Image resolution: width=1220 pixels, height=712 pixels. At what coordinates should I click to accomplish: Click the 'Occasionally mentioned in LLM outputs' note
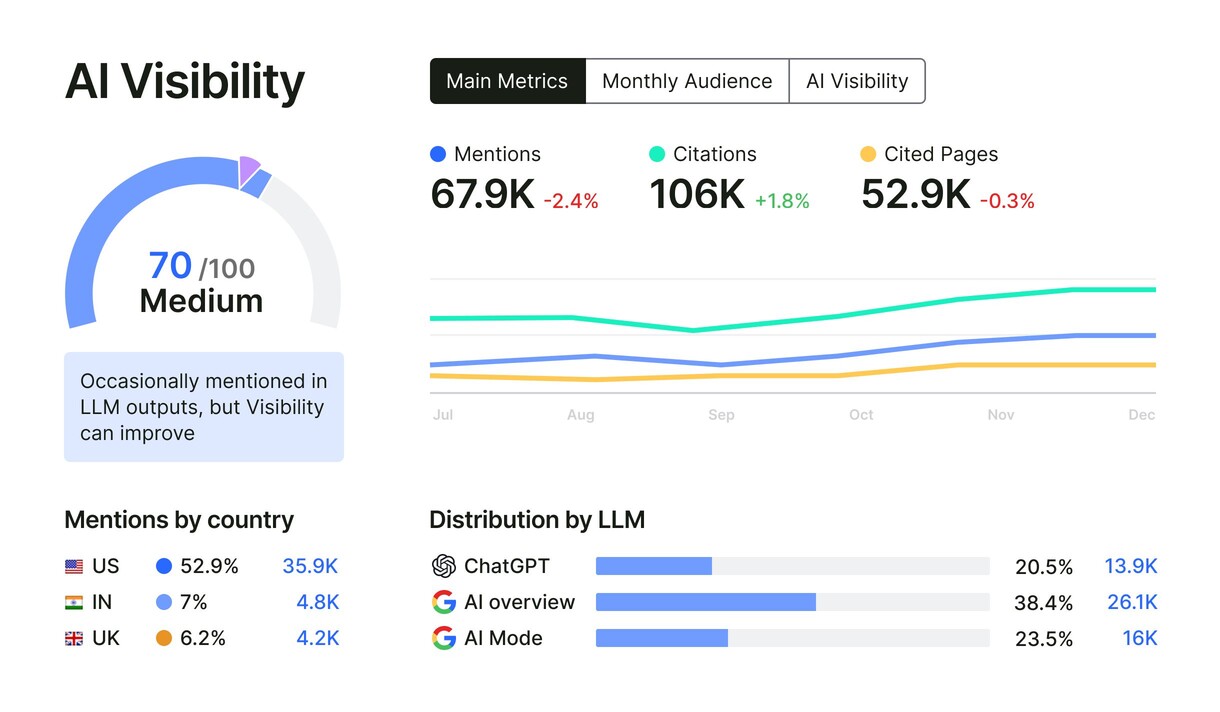point(204,407)
